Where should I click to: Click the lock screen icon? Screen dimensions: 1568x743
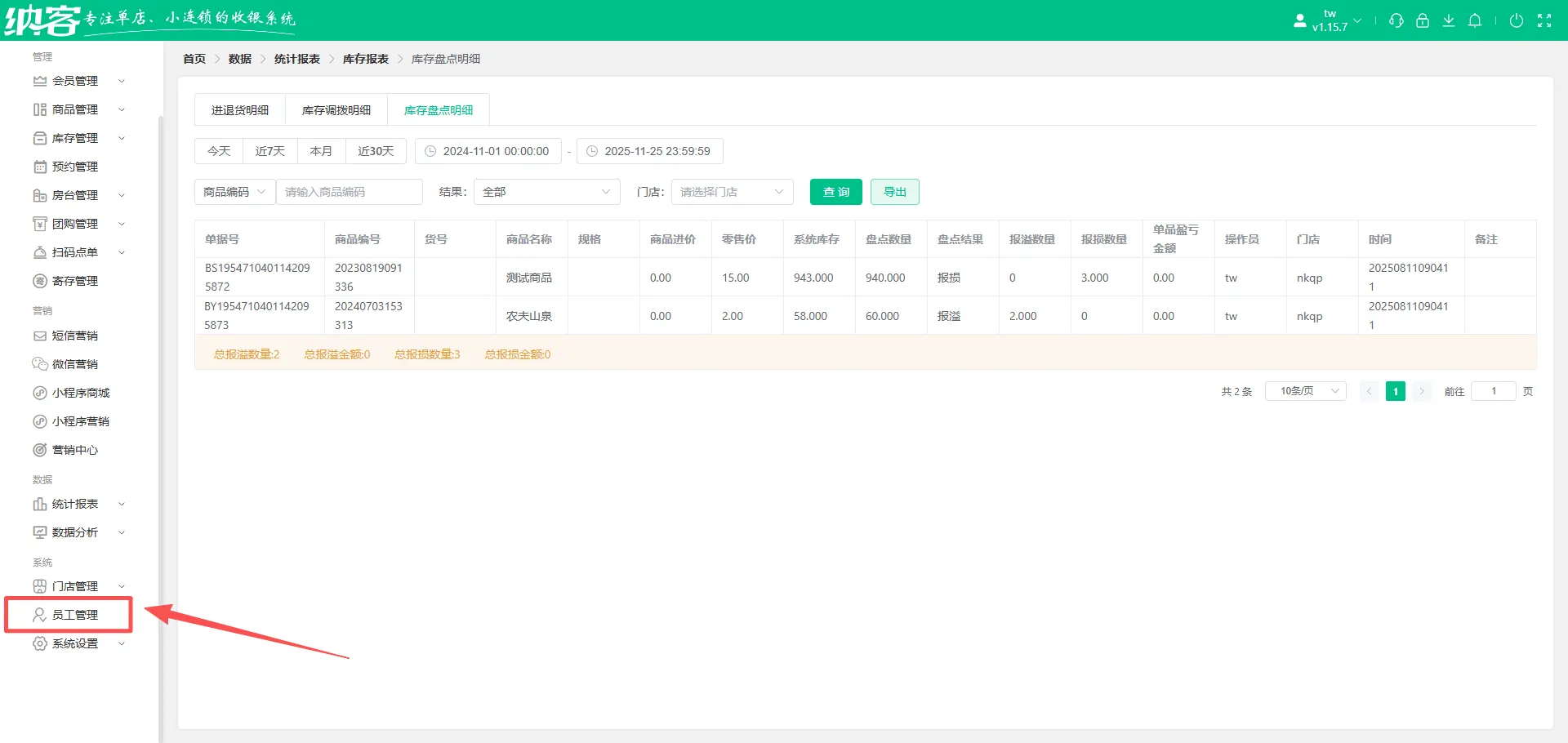(1422, 21)
